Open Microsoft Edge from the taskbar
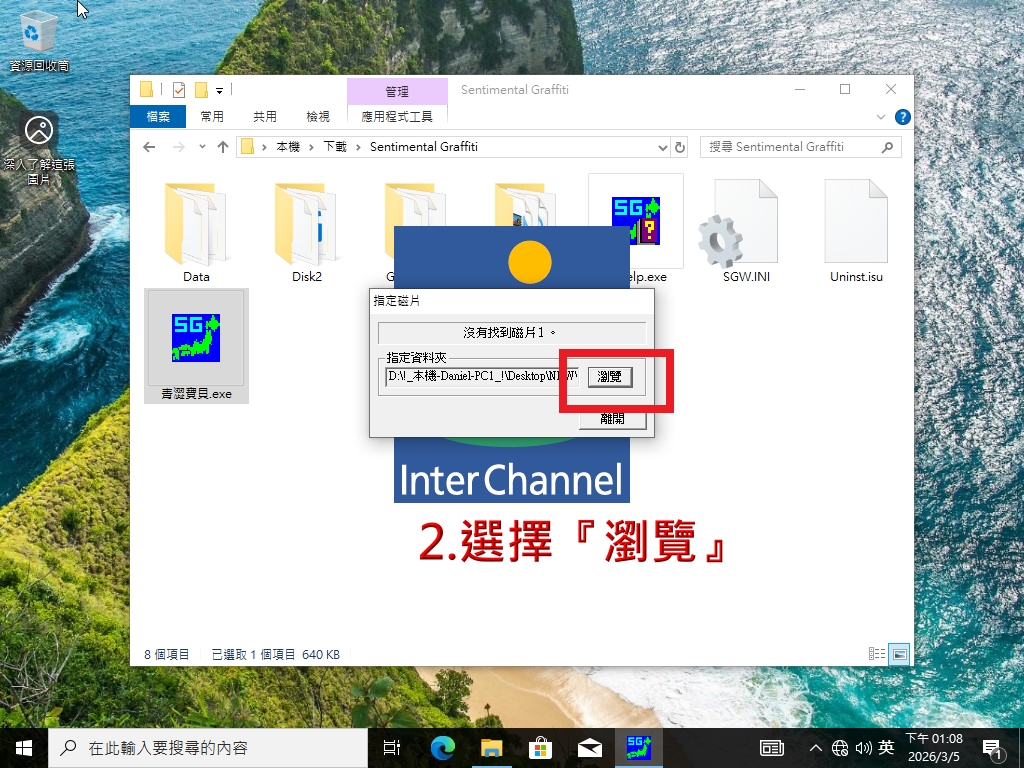Viewport: 1024px width, 768px height. (x=442, y=747)
